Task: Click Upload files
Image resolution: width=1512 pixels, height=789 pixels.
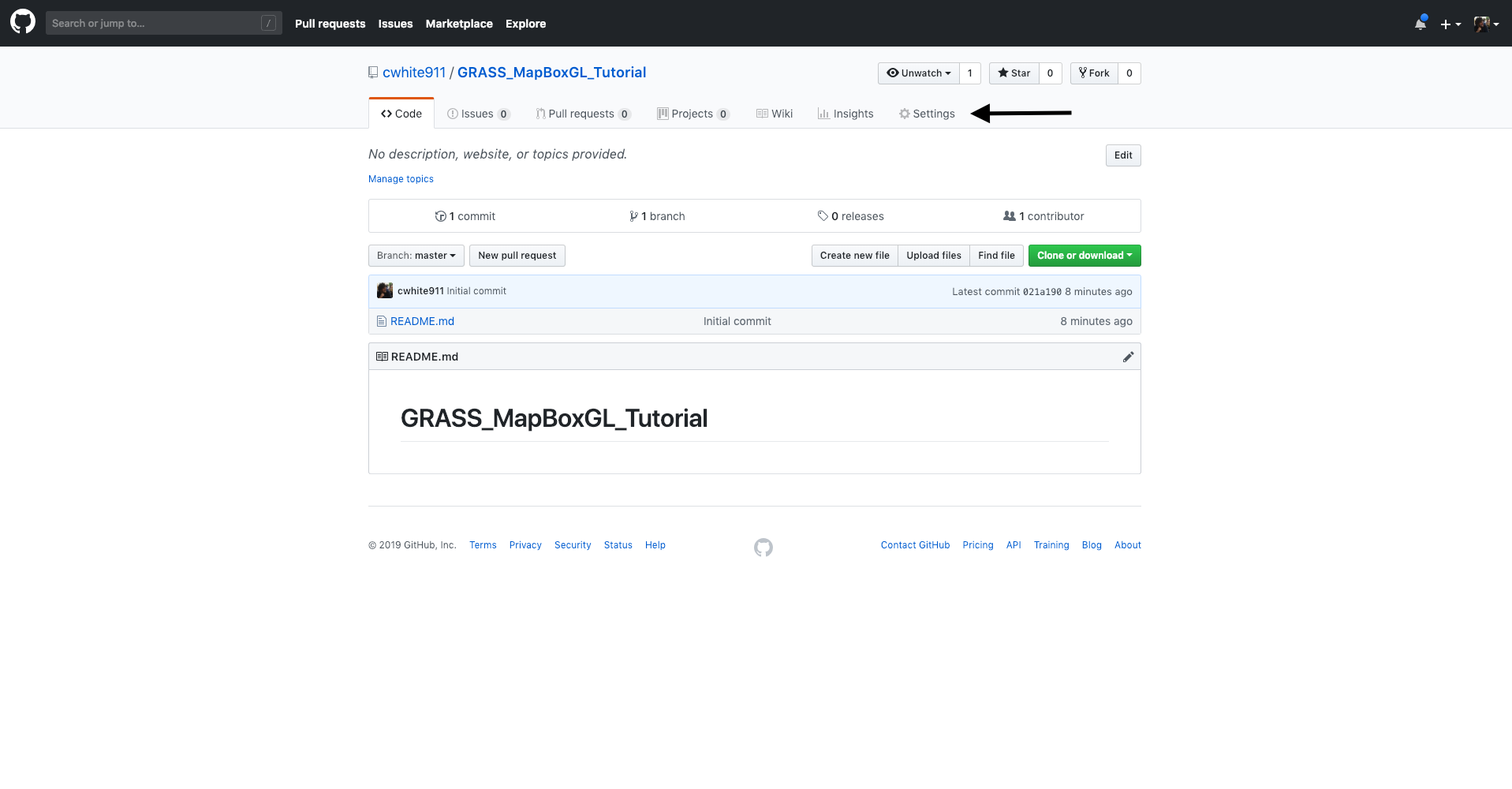Action: click(x=934, y=256)
